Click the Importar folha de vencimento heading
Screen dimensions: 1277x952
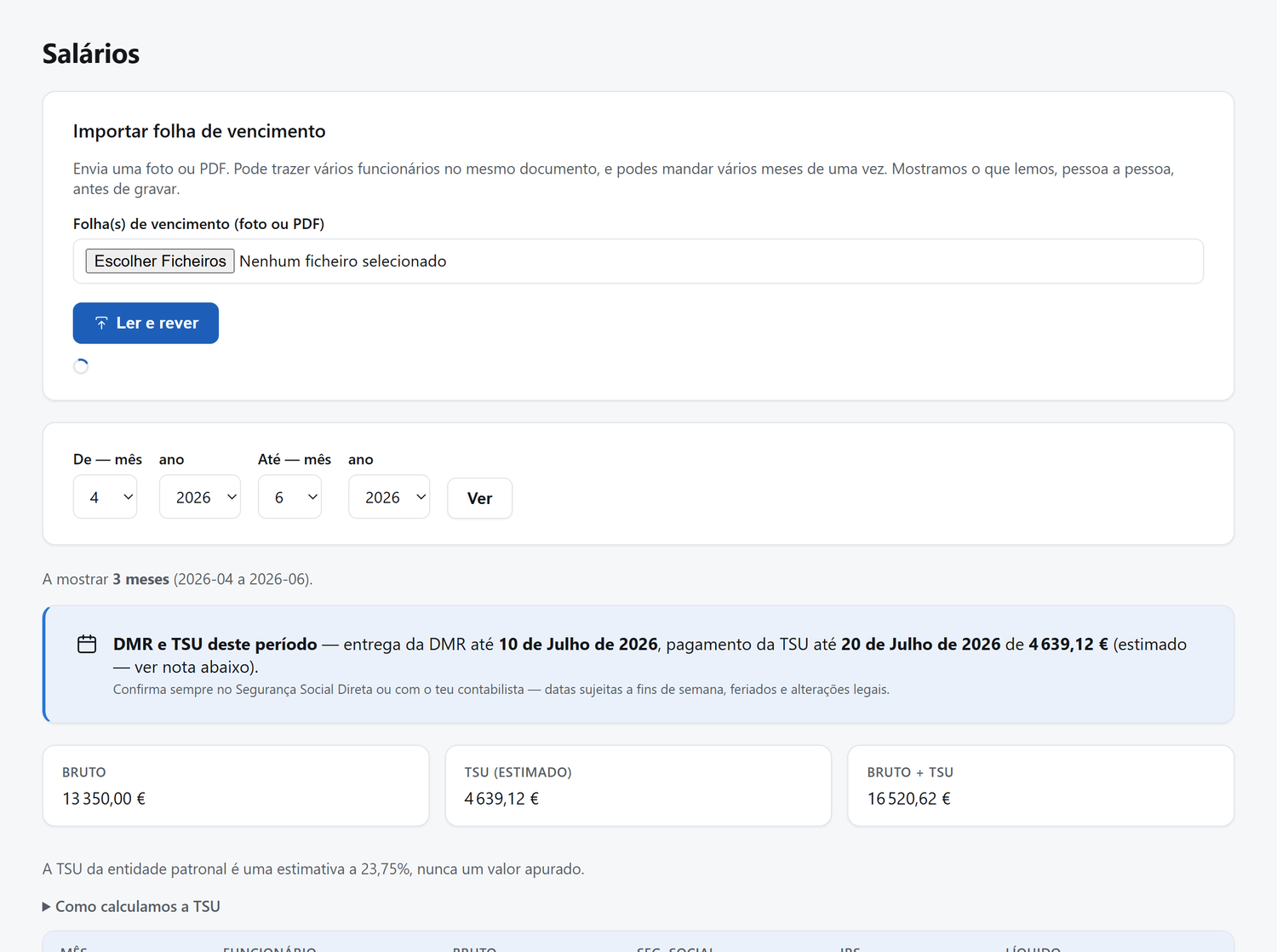click(199, 131)
